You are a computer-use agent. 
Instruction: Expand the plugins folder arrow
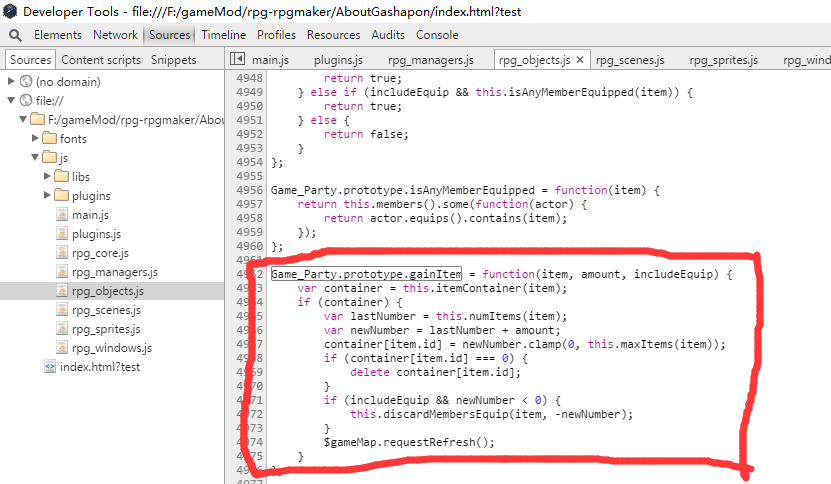(x=47, y=195)
